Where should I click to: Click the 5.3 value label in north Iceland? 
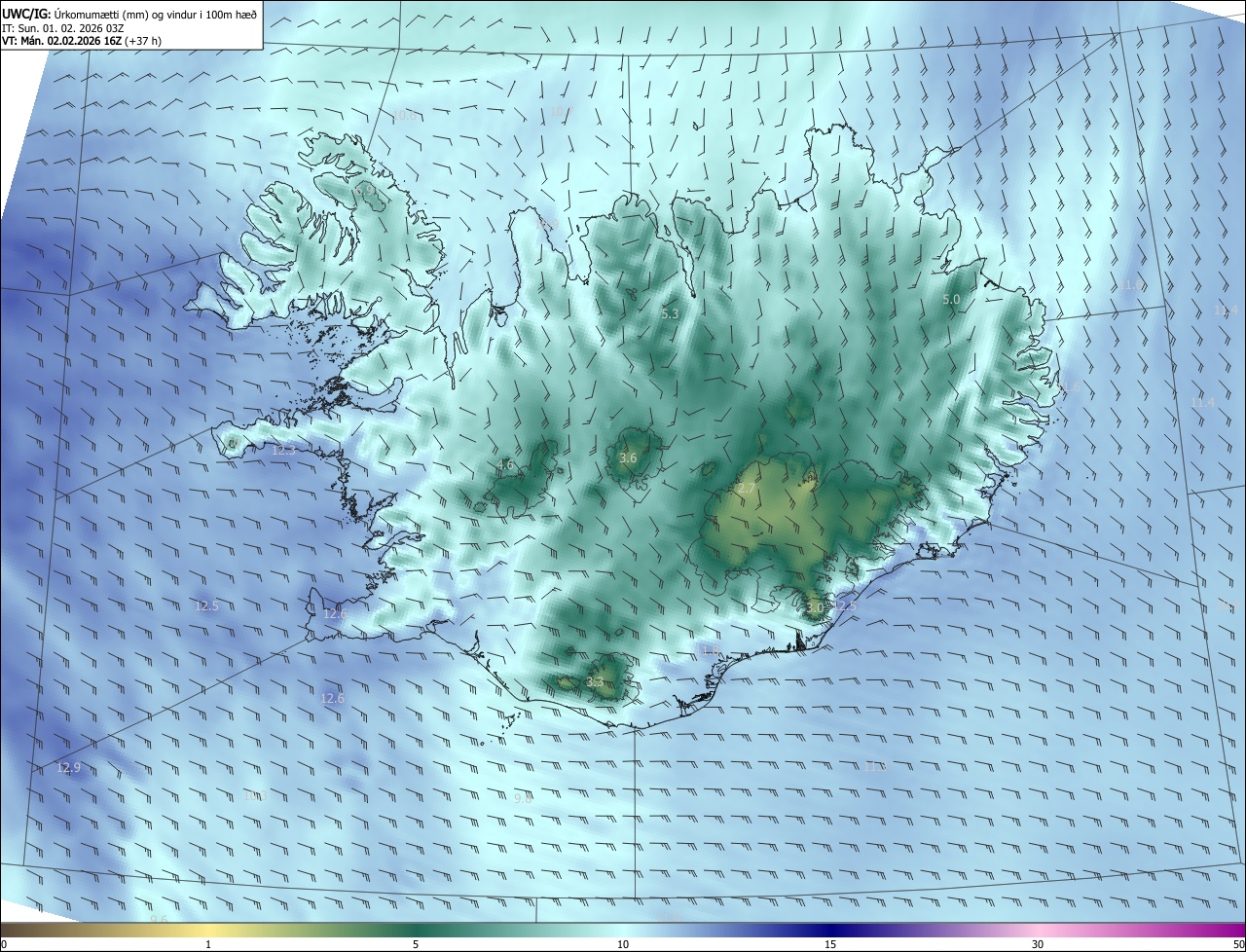[x=670, y=313]
